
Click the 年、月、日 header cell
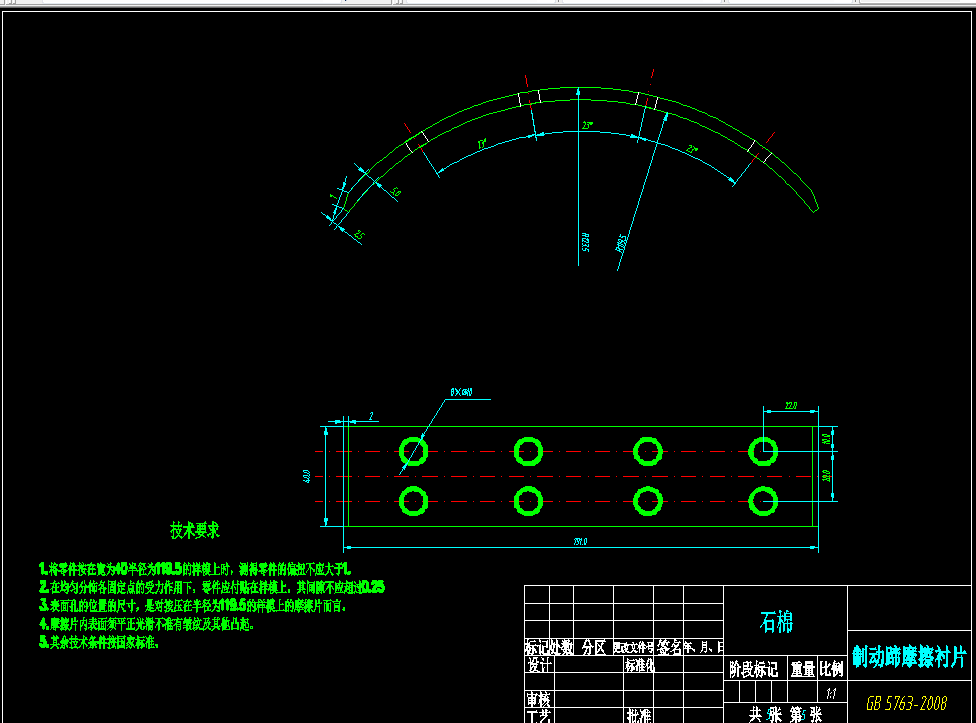pos(703,648)
